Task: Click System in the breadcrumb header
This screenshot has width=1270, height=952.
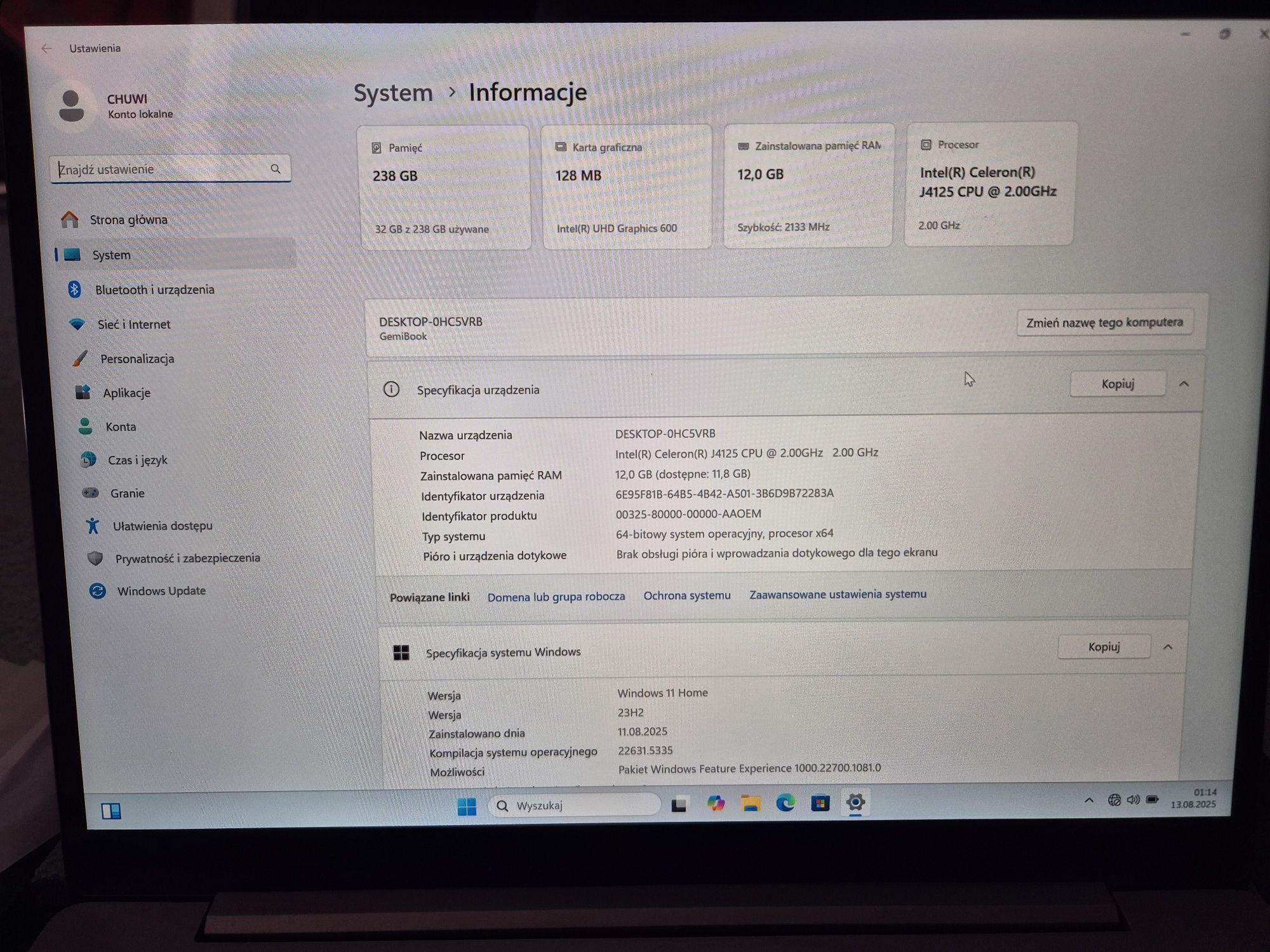Action: coord(393,93)
